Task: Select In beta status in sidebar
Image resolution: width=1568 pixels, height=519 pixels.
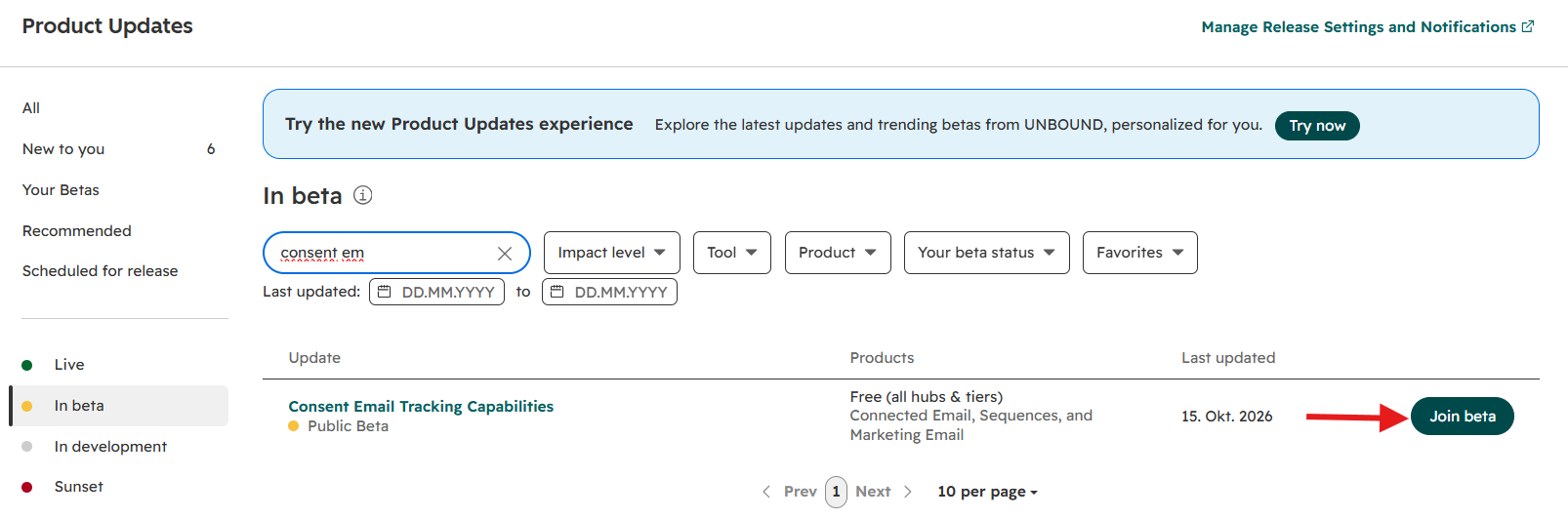Action: point(119,406)
